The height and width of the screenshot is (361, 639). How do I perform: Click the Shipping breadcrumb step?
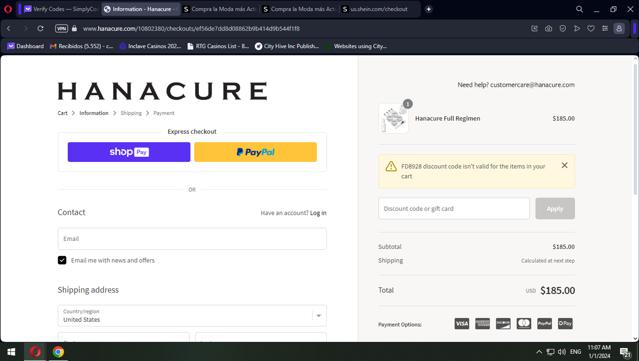pyautogui.click(x=131, y=113)
